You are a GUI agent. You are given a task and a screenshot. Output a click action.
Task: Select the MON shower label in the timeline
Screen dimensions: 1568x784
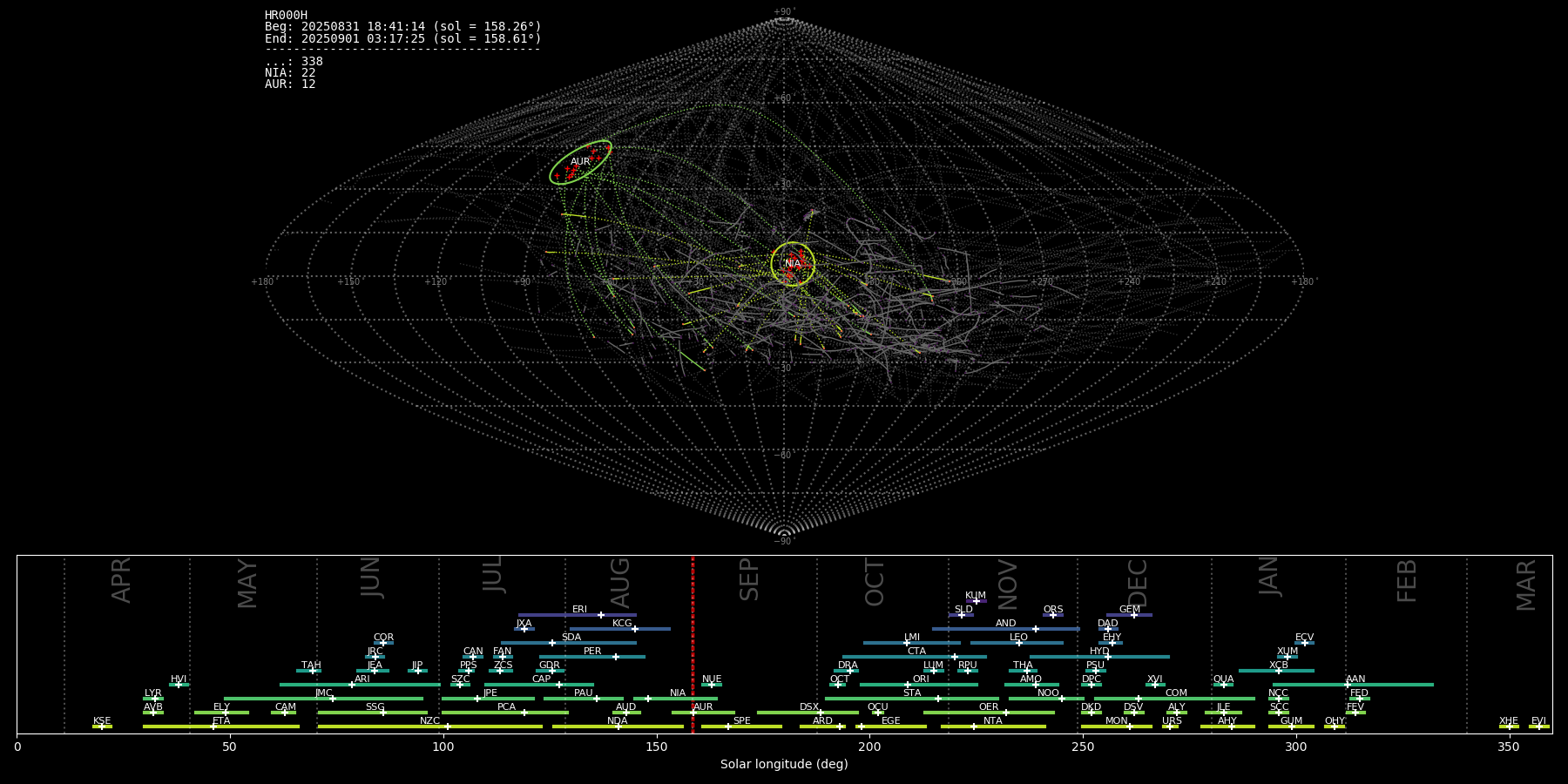(x=1116, y=721)
